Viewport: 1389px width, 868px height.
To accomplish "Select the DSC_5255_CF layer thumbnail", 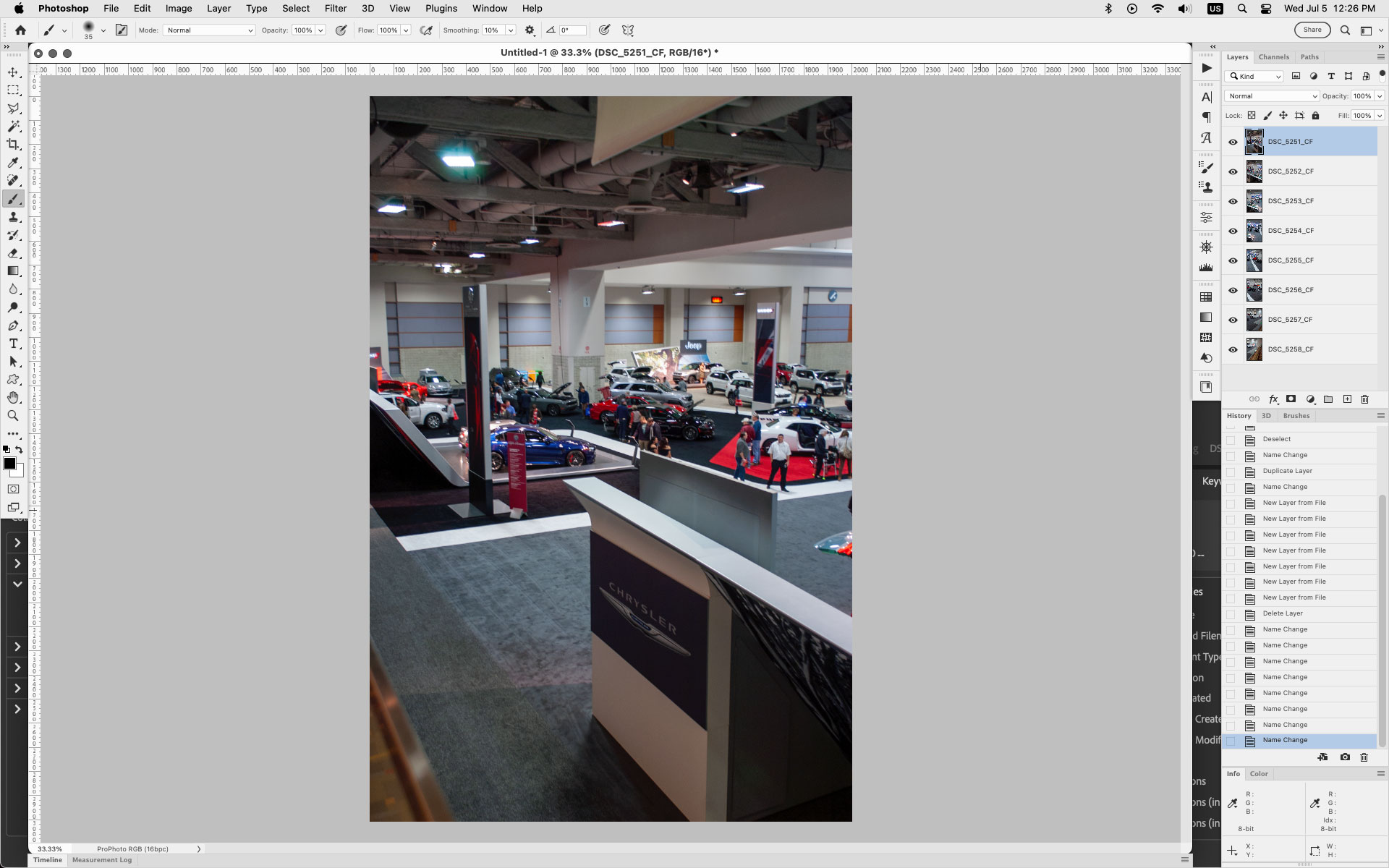I will (x=1255, y=260).
